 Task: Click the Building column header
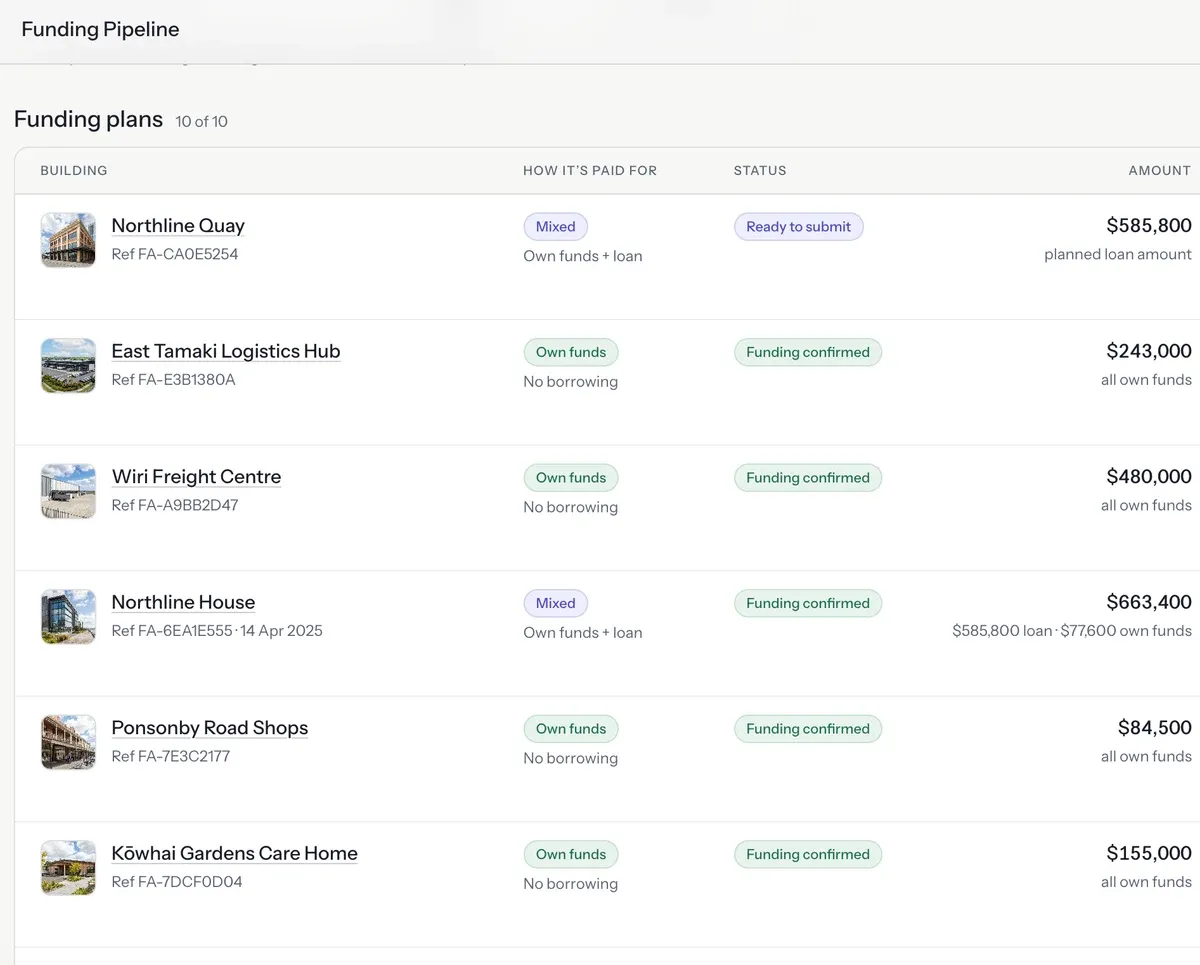[x=74, y=171]
